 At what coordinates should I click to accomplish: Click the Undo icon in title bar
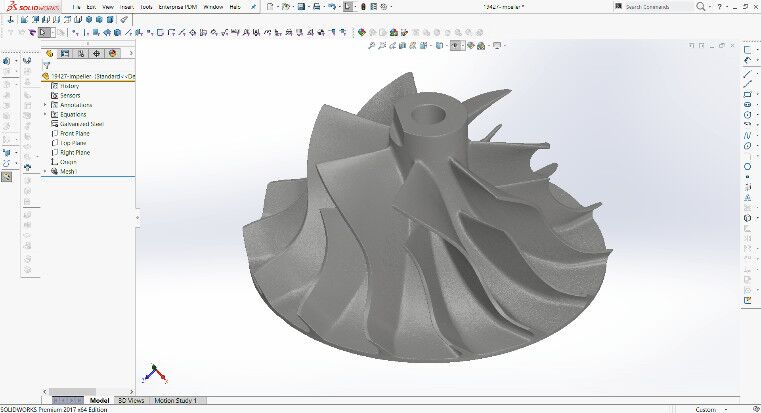pos(332,7)
